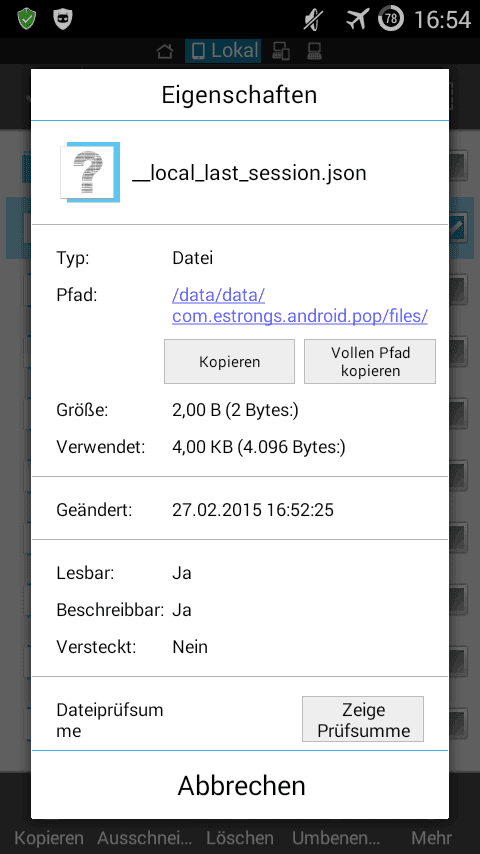
Task: Tap the masked shield notification icon
Action: coord(63,19)
